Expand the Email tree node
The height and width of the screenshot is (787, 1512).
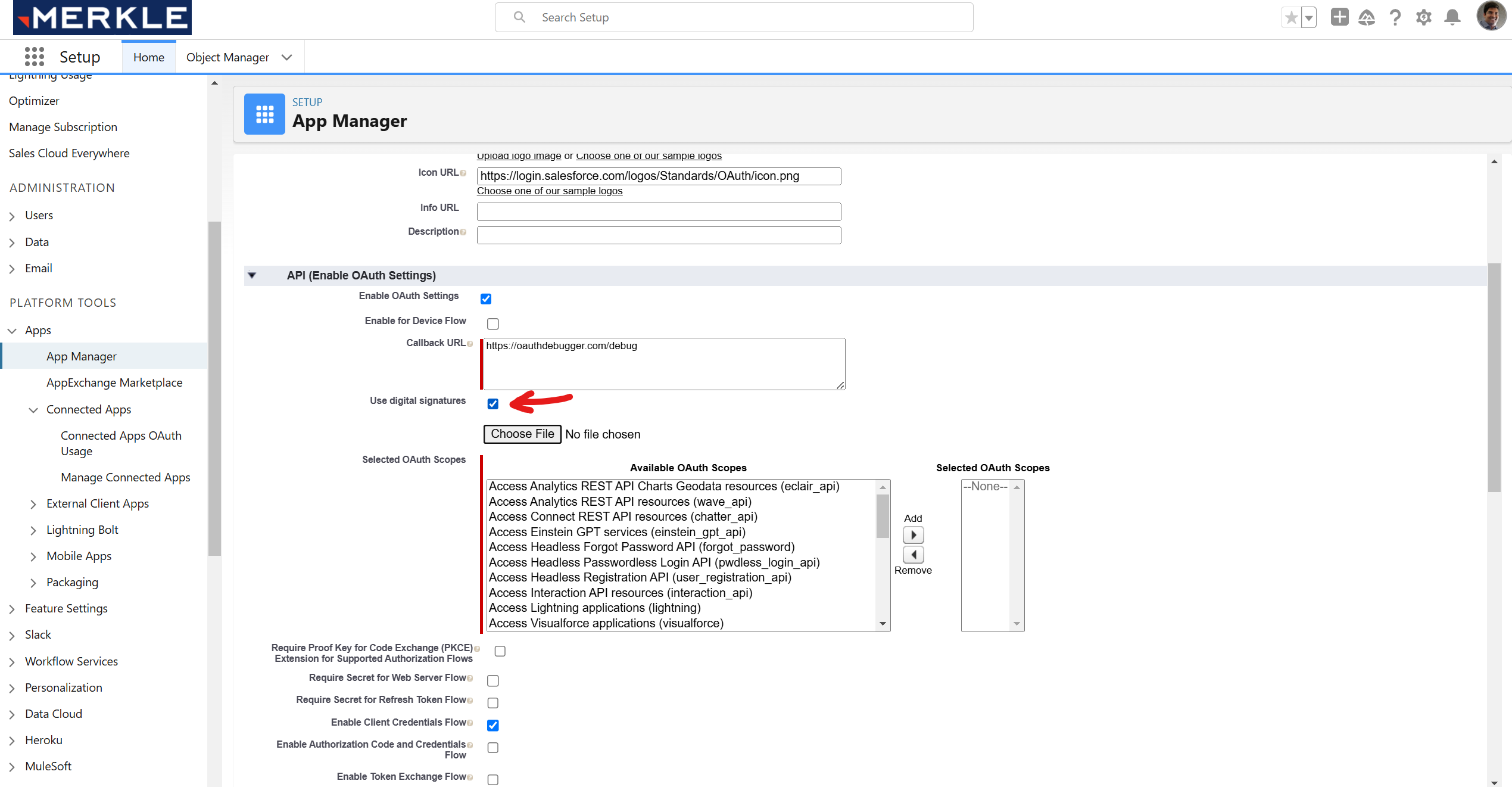click(12, 269)
